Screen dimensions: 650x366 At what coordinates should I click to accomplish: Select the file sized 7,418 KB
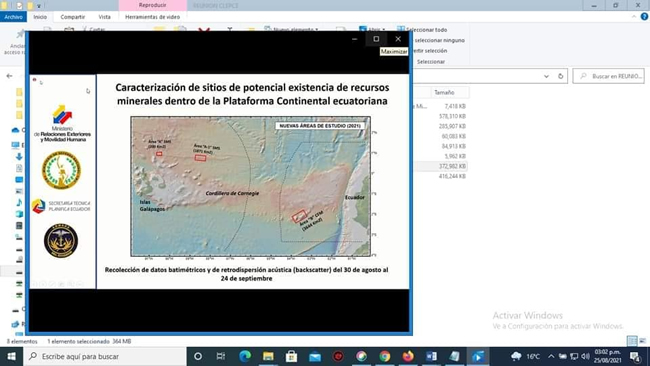(455, 107)
